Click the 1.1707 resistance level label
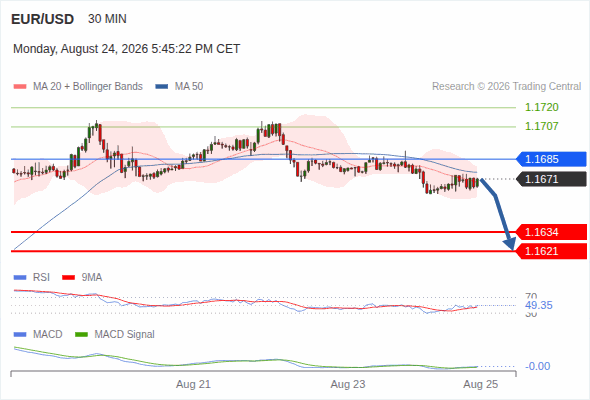This screenshot has width=590, height=400. coord(541,126)
